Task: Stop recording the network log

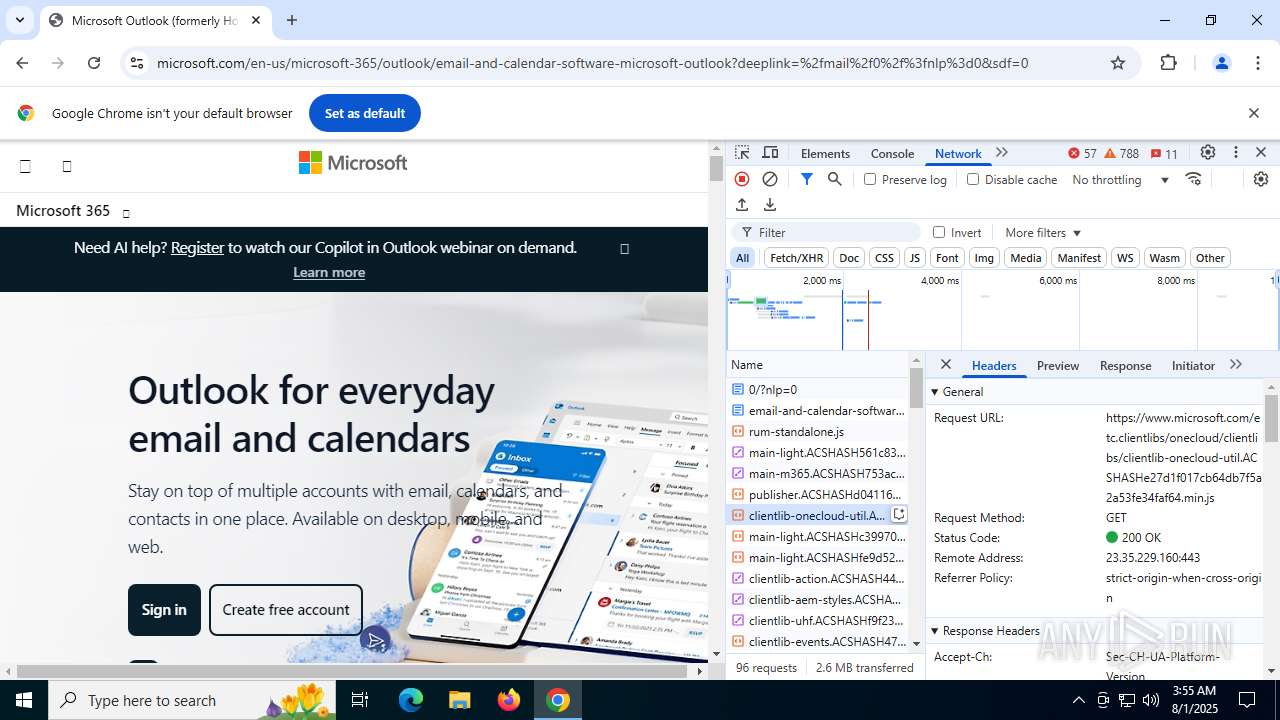Action: click(x=742, y=179)
